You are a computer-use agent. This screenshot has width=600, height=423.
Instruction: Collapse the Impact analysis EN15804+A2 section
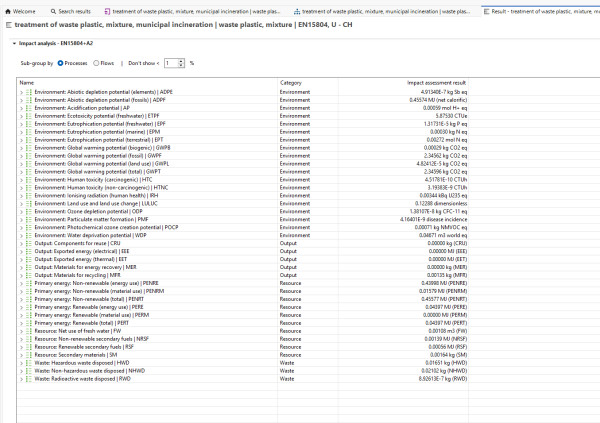(x=14, y=44)
